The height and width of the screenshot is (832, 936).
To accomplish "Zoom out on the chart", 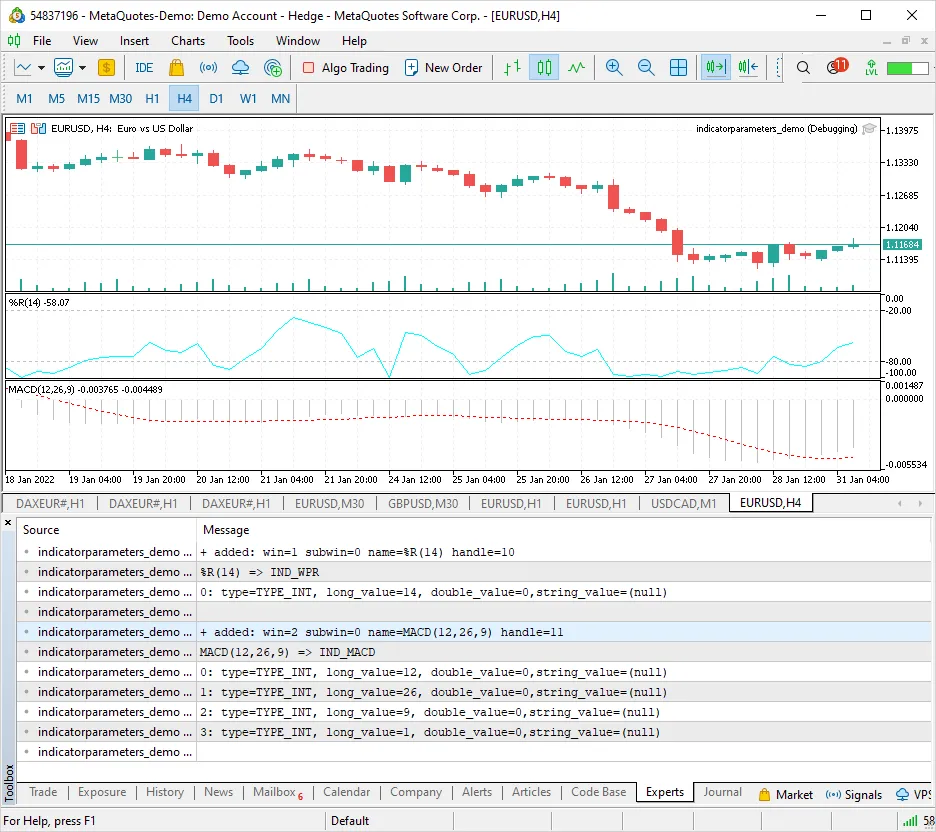I will [x=646, y=67].
